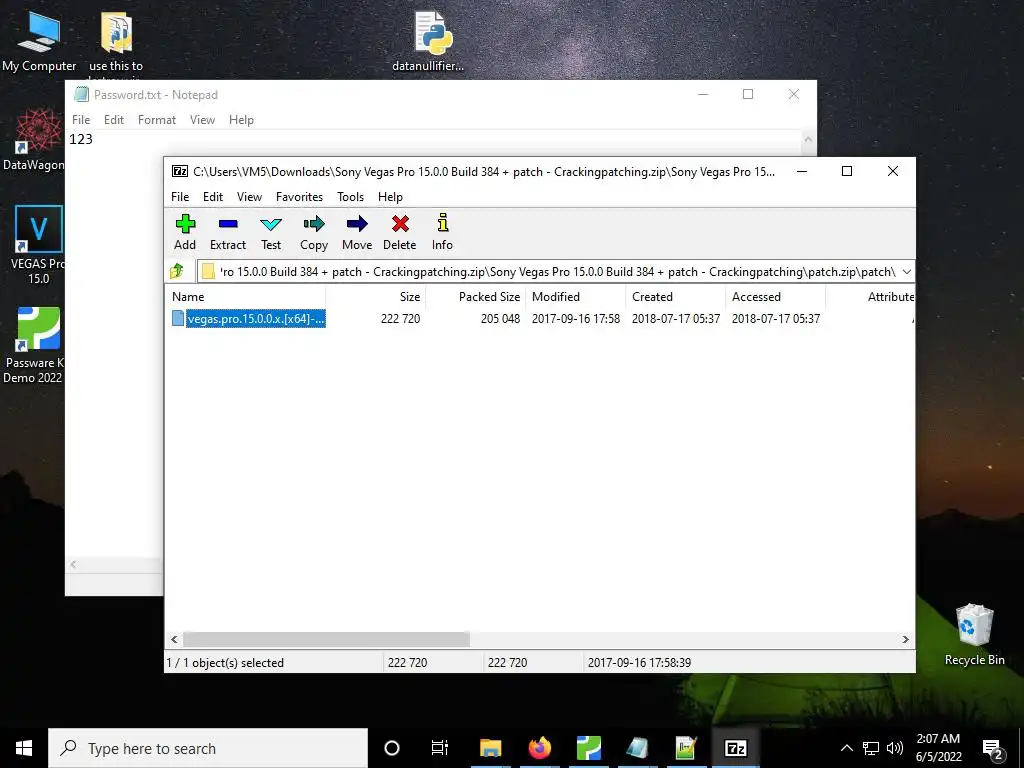This screenshot has width=1024, height=768.
Task: Select the VEGAS Pro 15.0 desktop shortcut
Action: [x=38, y=245]
